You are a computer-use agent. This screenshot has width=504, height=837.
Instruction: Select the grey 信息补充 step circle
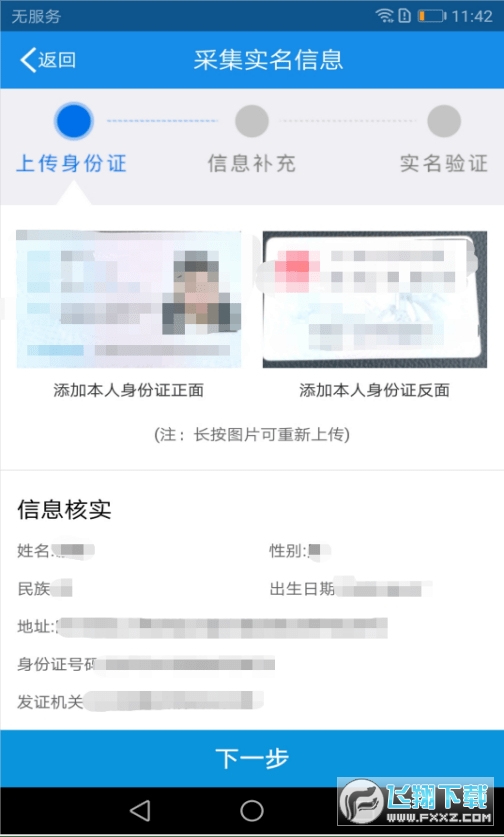(251, 121)
